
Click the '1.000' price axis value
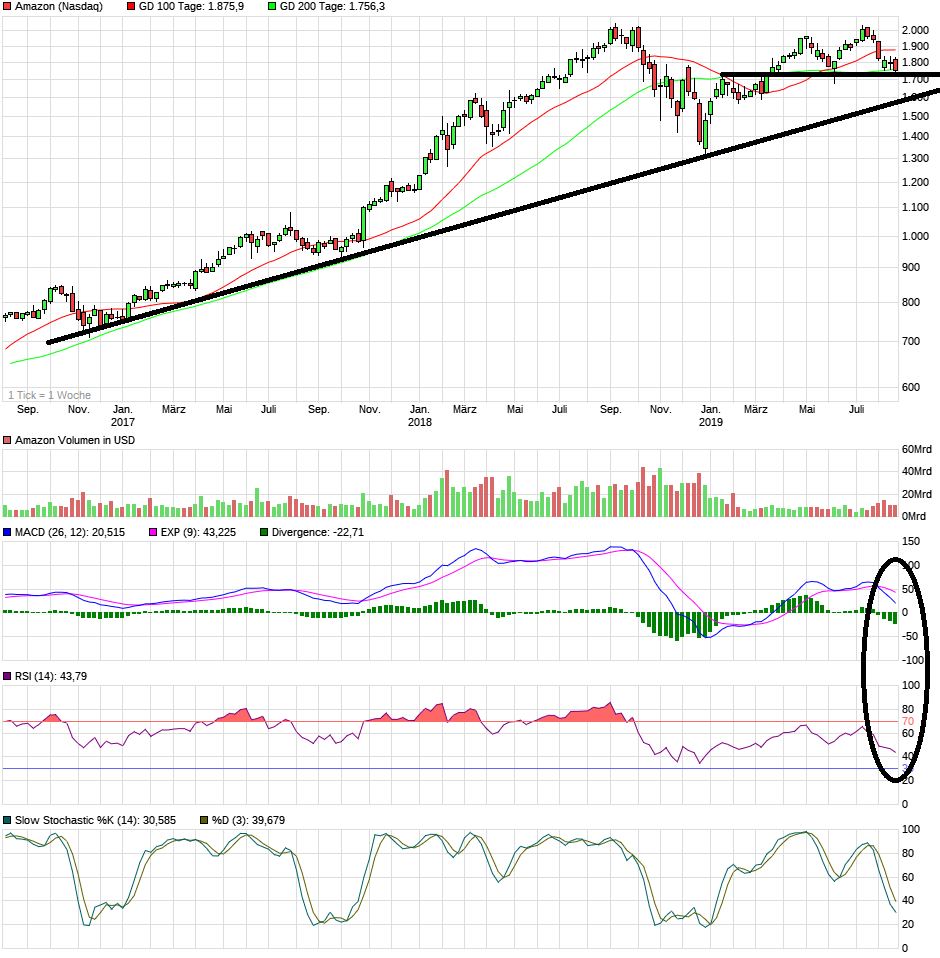(x=916, y=236)
